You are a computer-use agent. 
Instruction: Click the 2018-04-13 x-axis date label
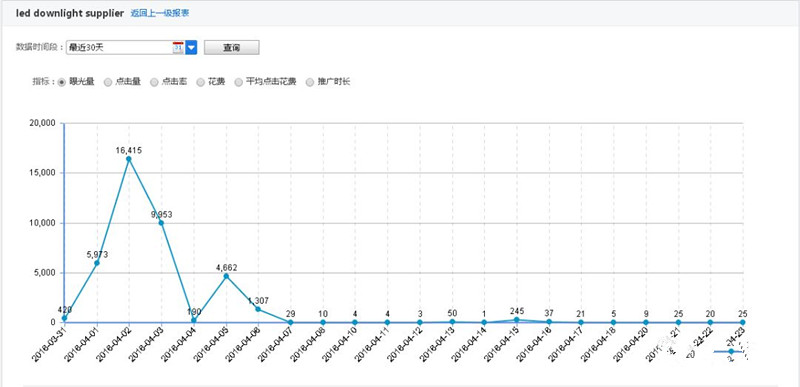point(436,344)
